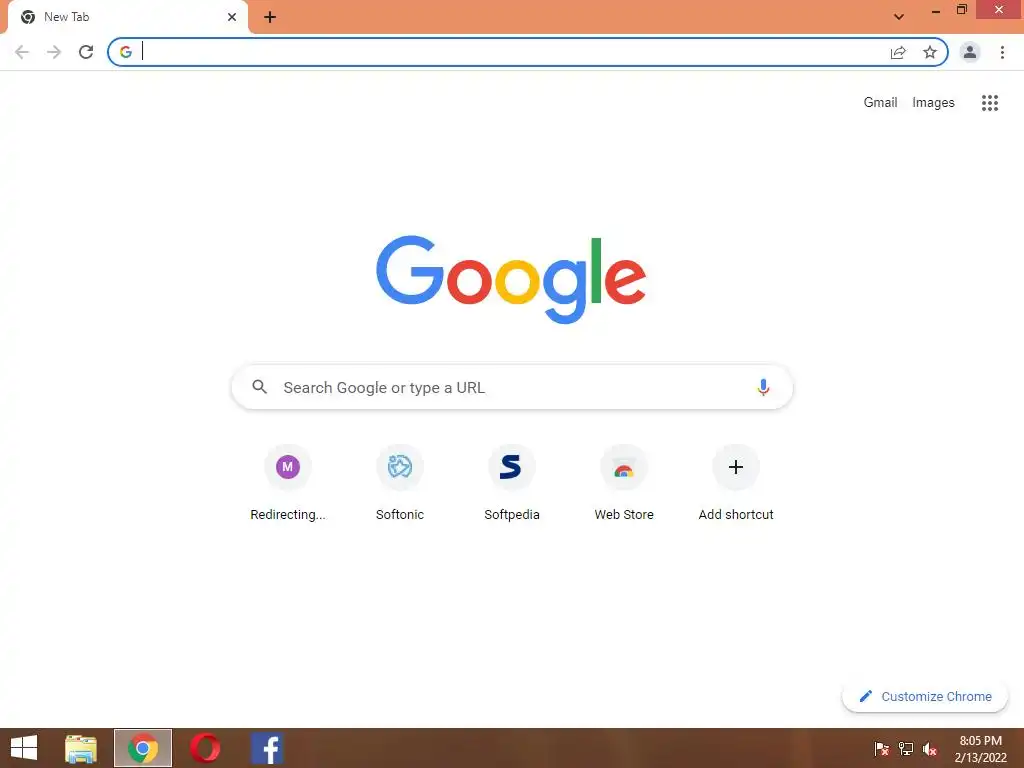1024x768 pixels.
Task: Open Facebook from the taskbar
Action: coord(267,748)
